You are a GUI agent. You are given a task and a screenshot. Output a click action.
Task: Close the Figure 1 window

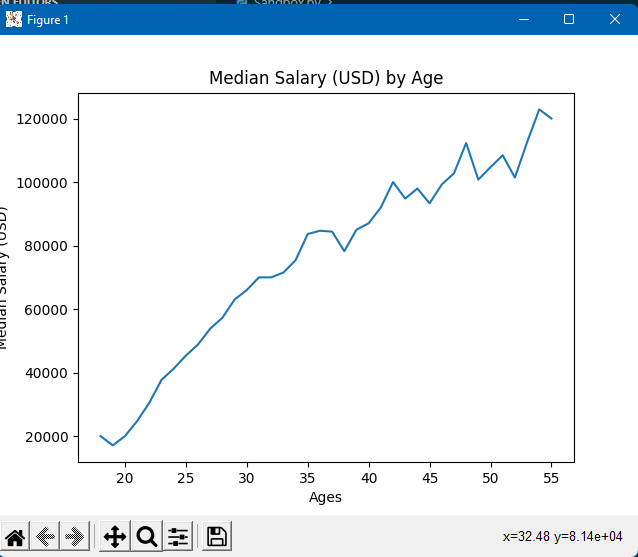click(x=615, y=19)
